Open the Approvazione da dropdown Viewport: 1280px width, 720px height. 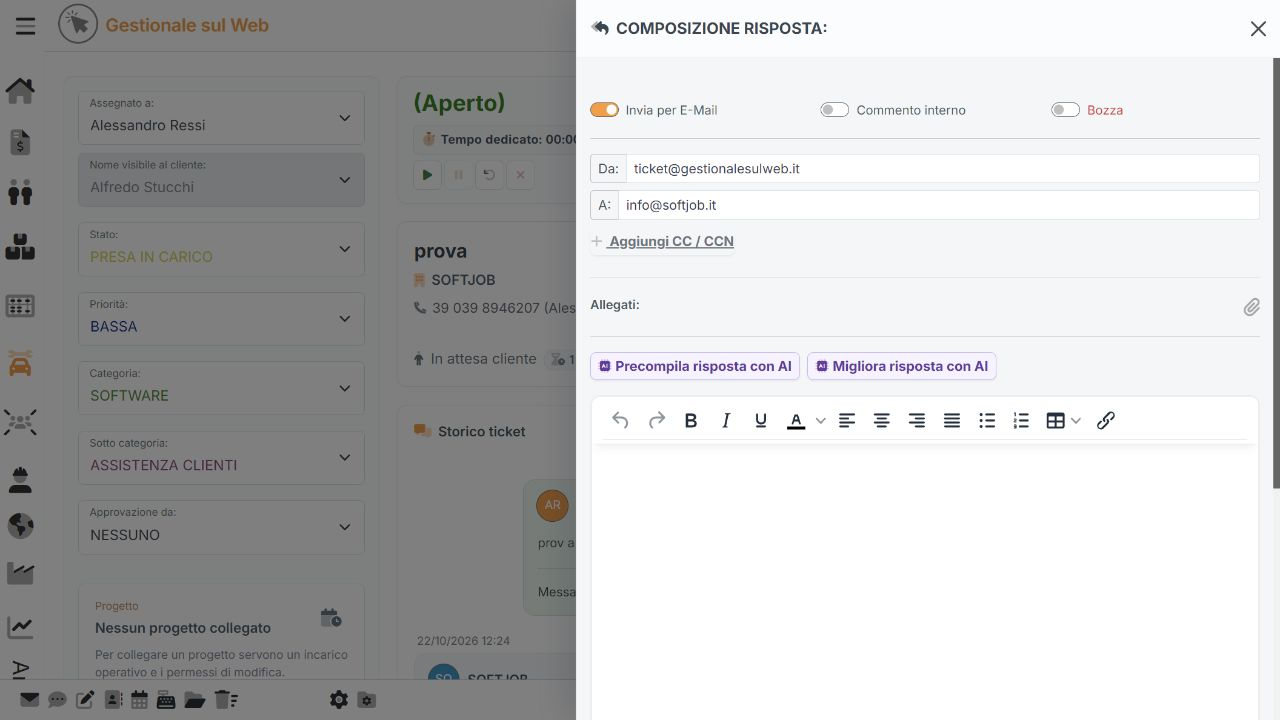point(221,527)
